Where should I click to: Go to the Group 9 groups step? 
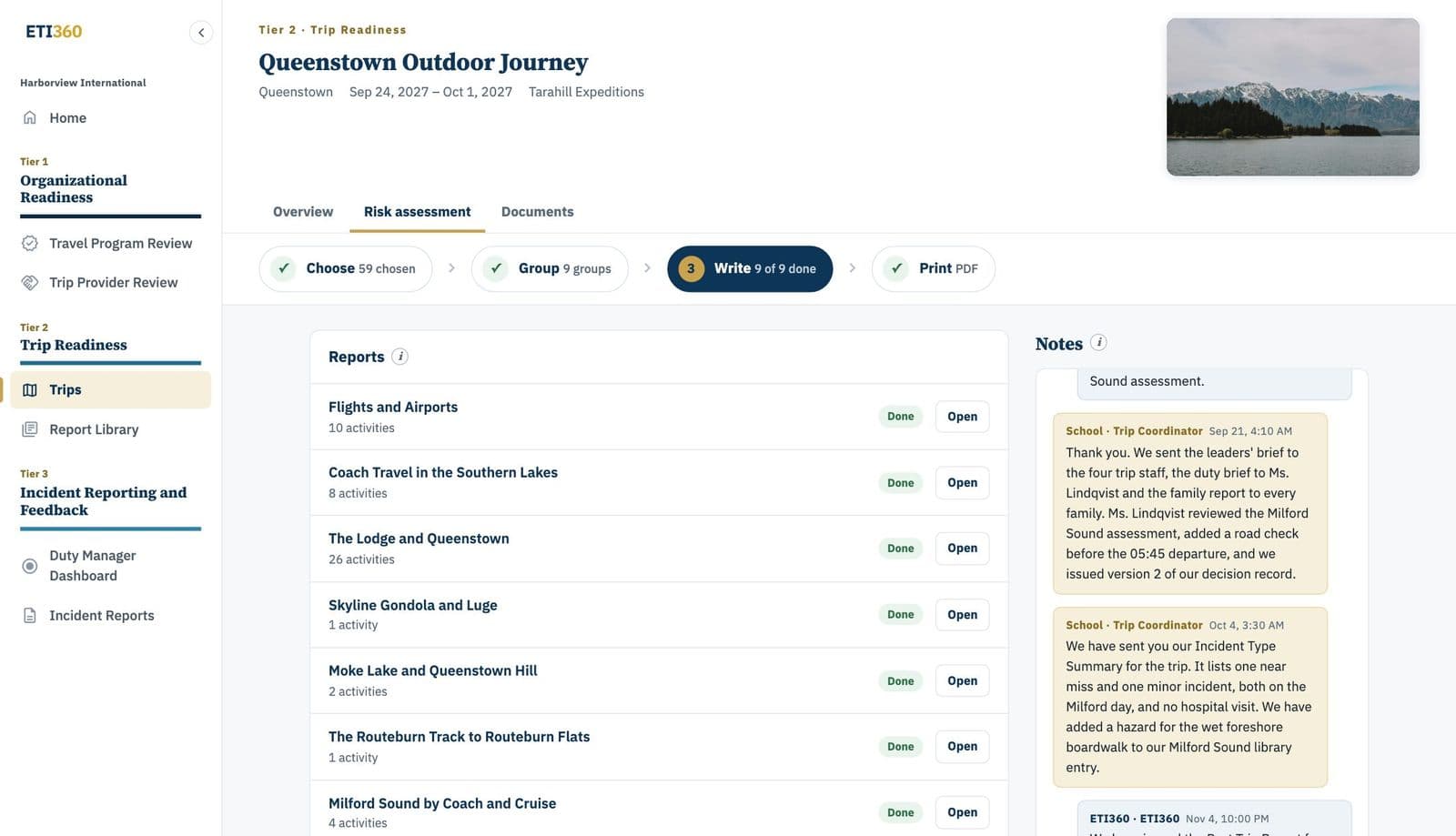click(550, 268)
